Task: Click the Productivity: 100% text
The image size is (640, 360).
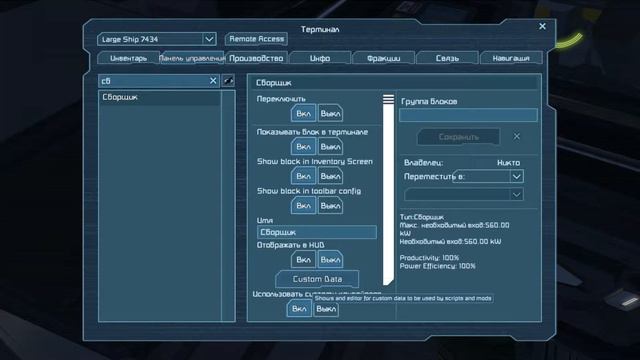Action: tap(429, 258)
